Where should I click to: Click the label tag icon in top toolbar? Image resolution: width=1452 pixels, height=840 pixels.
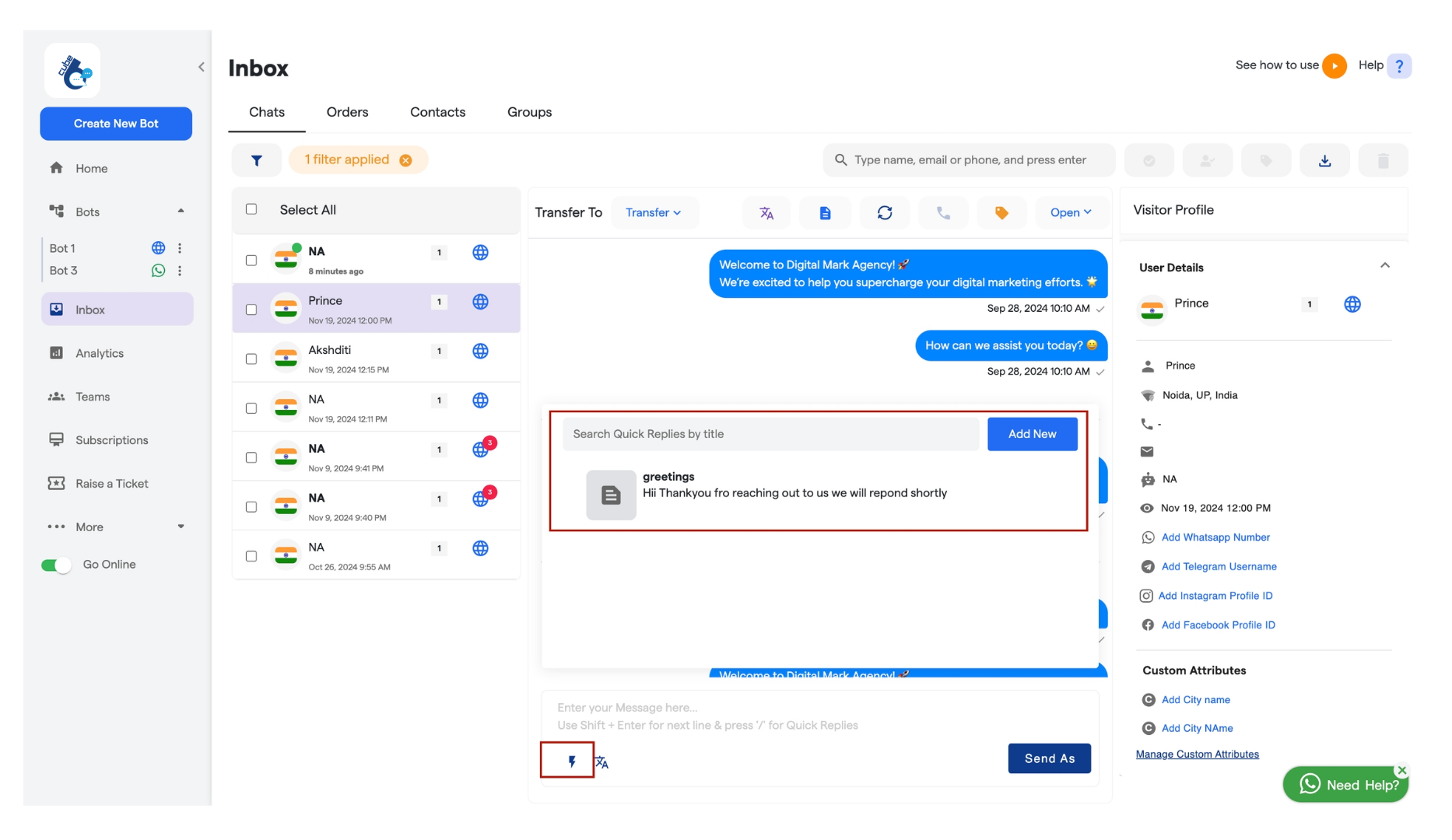coord(1266,160)
